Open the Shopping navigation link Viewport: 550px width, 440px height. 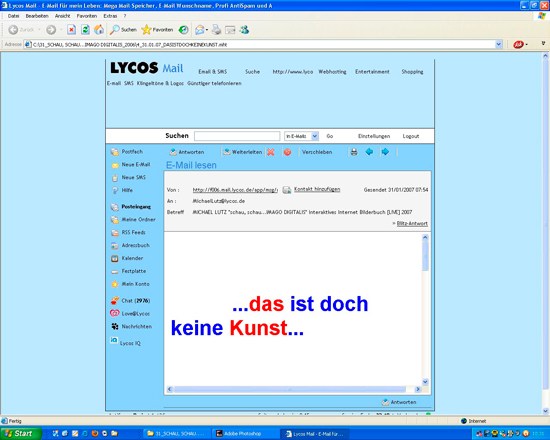(412, 72)
